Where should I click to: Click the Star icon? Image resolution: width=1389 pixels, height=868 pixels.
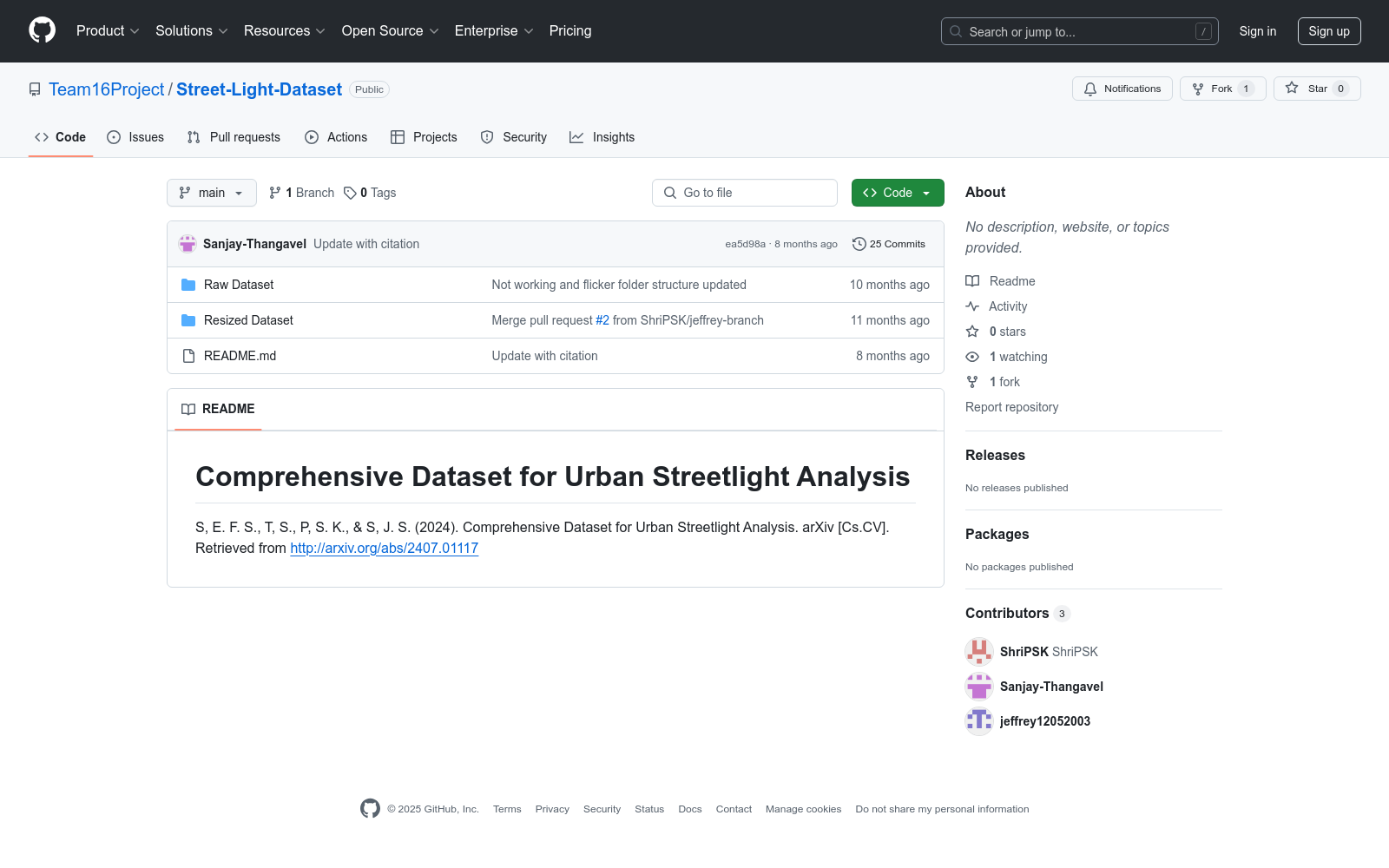pos(1292,89)
